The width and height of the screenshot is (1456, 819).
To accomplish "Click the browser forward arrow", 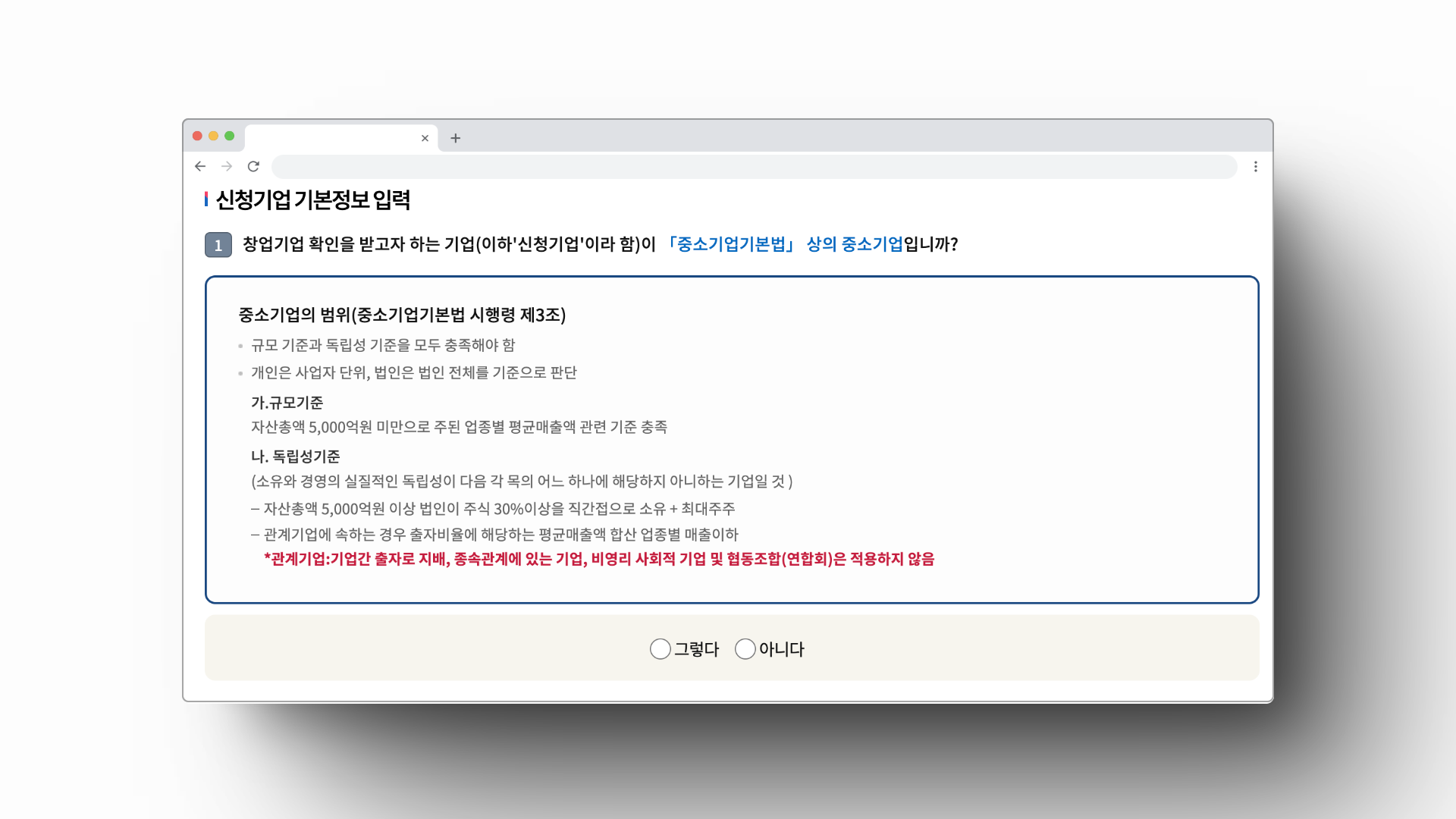I will pos(227,166).
